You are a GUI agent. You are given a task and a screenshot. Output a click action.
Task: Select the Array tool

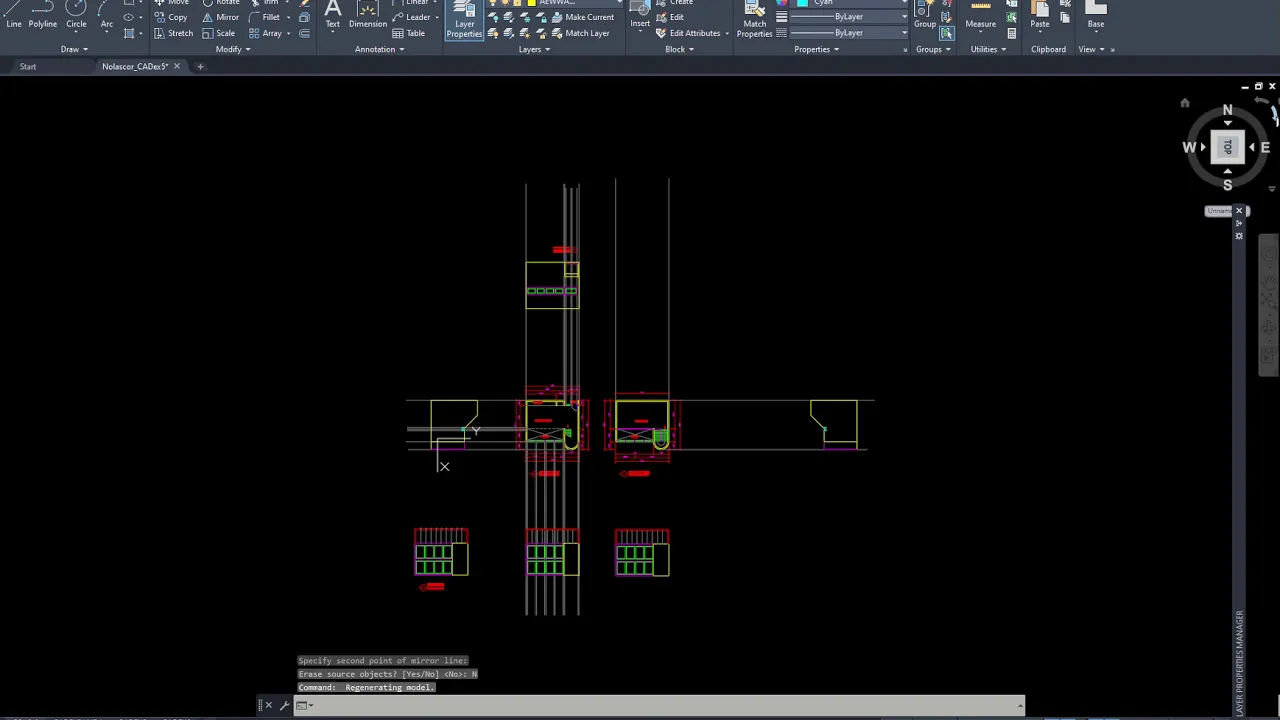pyautogui.click(x=265, y=33)
